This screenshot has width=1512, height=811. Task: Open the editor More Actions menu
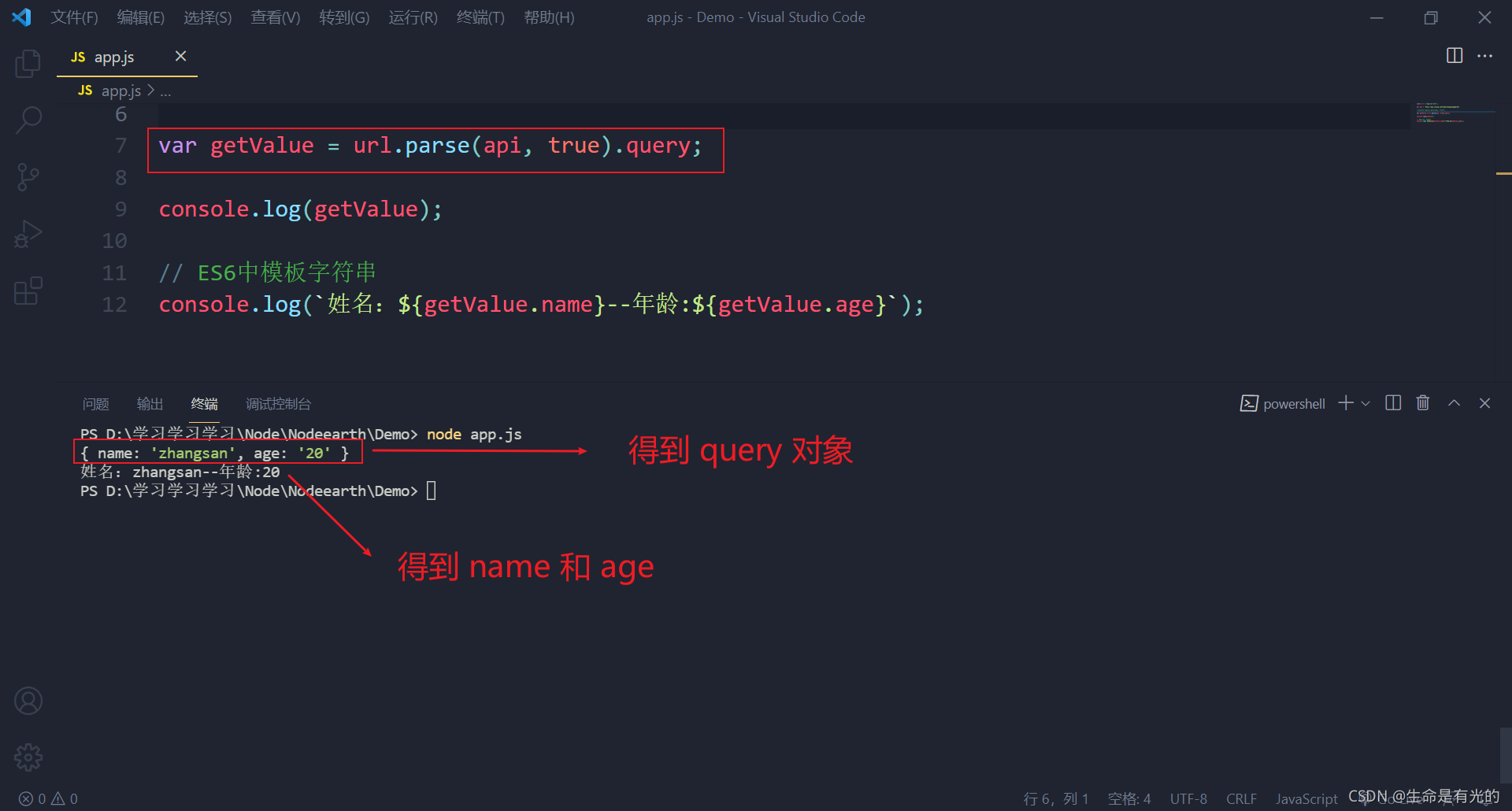click(1484, 56)
